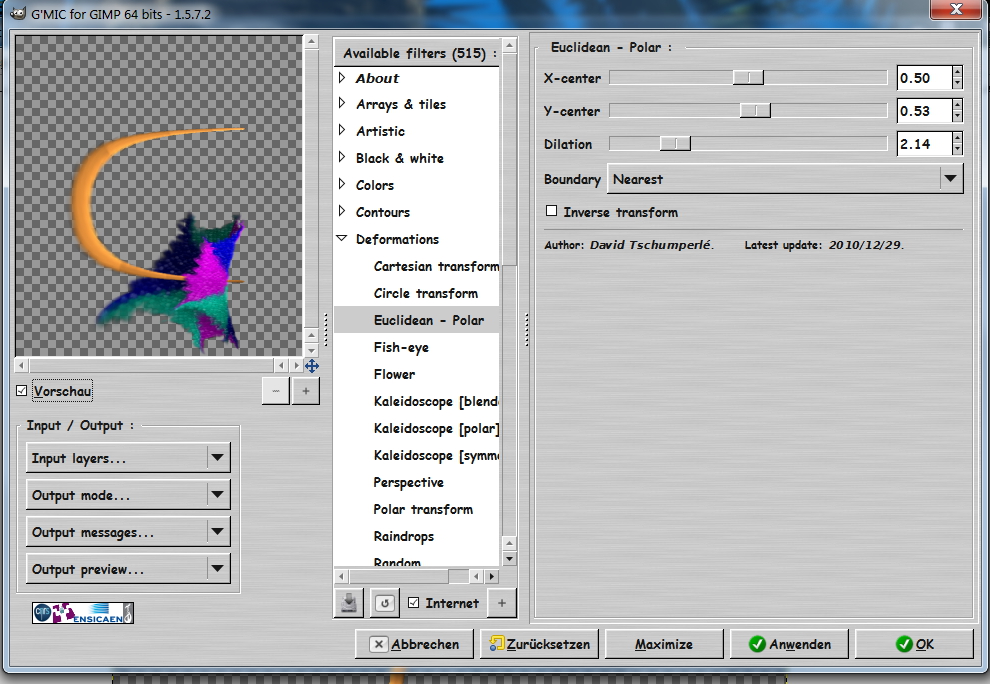Expand the Colors filter category
This screenshot has height=684, width=990.
342,184
